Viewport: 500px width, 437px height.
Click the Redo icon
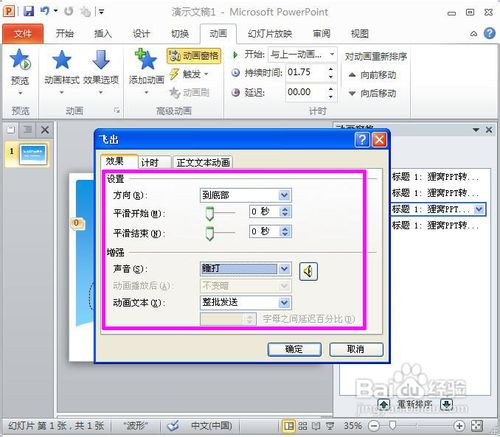click(x=69, y=12)
